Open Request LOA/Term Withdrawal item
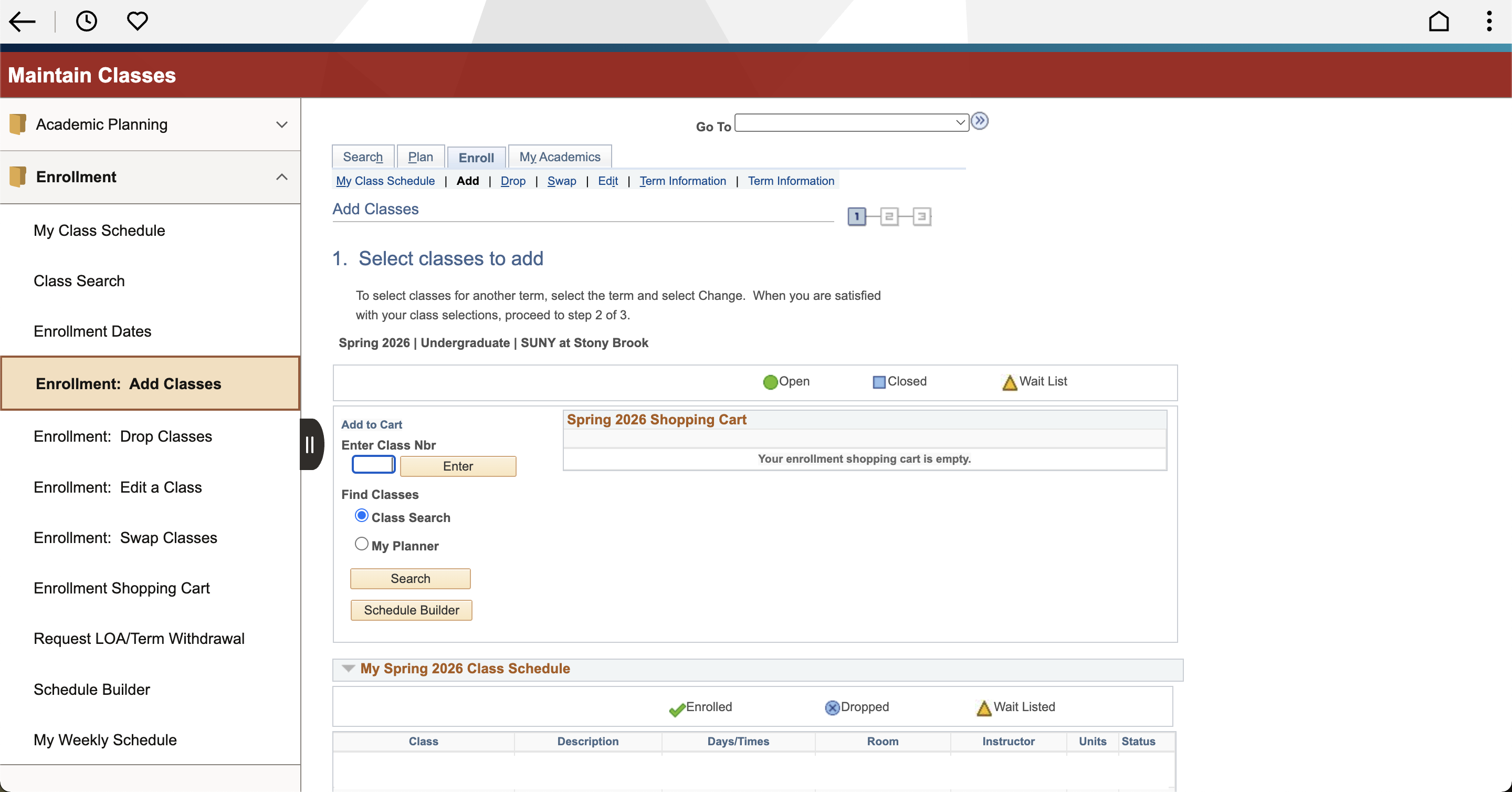The width and height of the screenshot is (1512, 792). coord(139,639)
